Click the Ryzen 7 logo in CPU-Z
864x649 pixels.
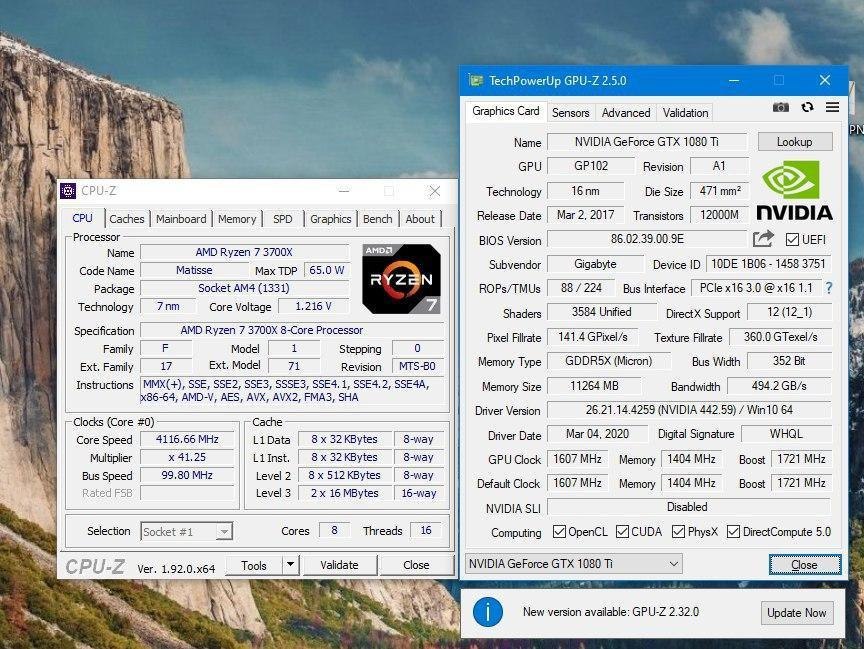pos(401,279)
